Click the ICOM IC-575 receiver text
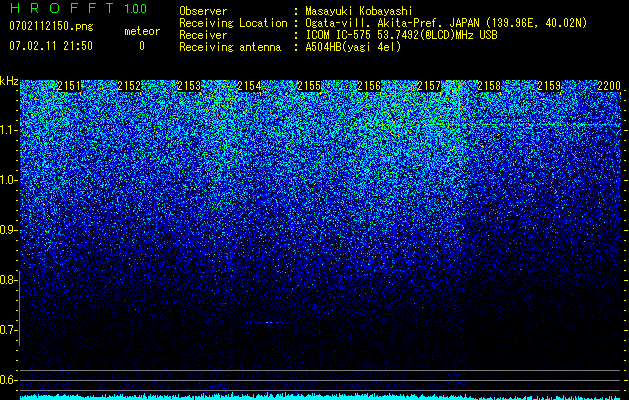Screen dimensions: 629x400 401,35
